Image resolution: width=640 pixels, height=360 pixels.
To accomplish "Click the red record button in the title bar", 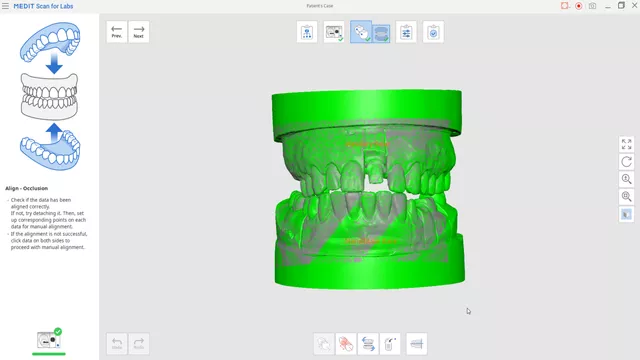I will [578, 6].
